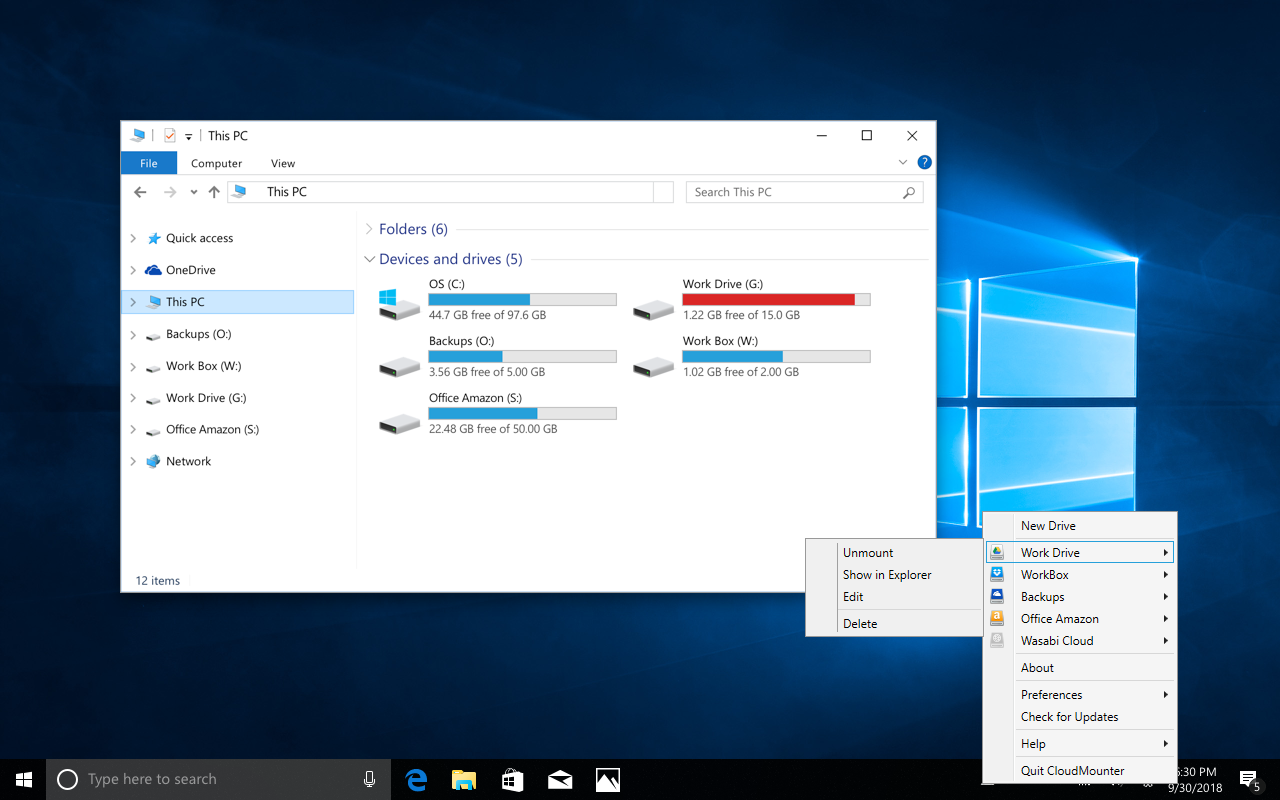Click the Office Amazon icon in menu

(x=997, y=619)
